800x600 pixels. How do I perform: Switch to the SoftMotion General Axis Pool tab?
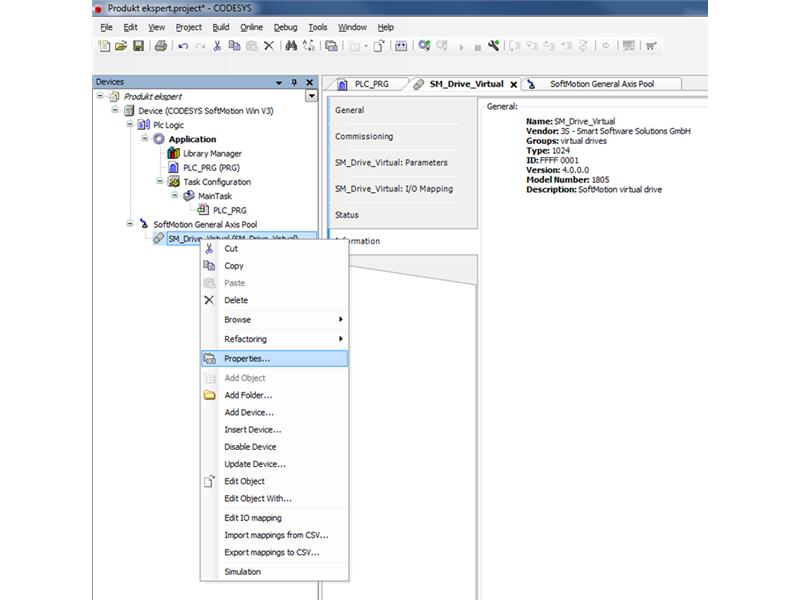(602, 84)
